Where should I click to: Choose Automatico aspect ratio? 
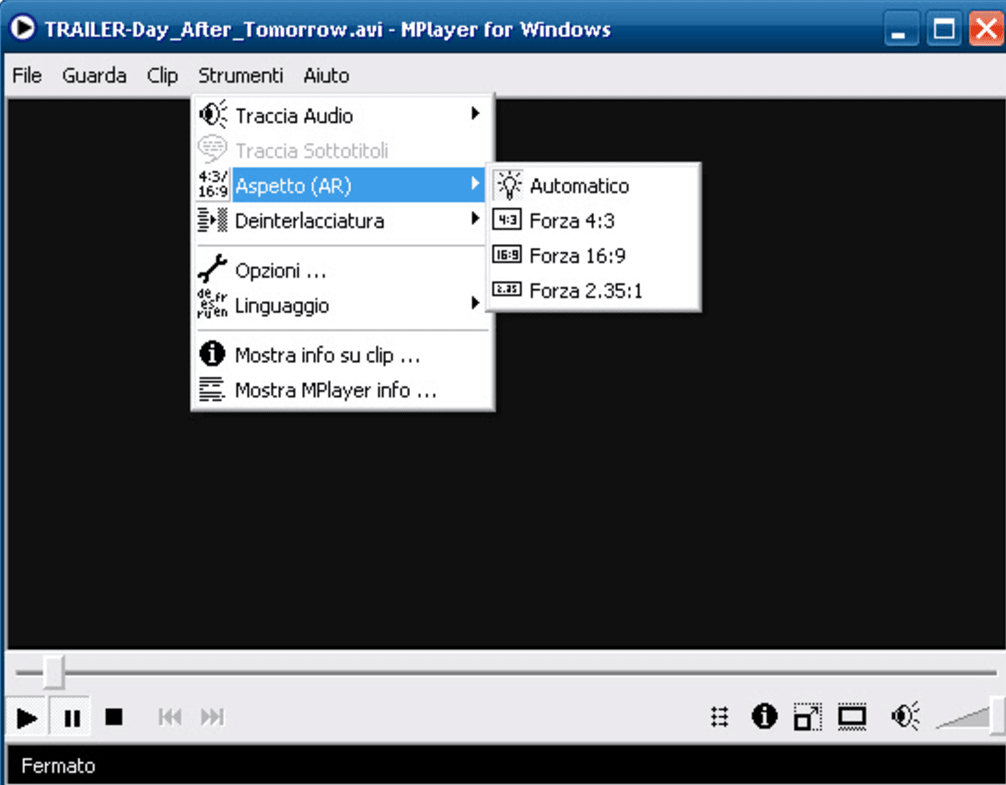tap(578, 185)
